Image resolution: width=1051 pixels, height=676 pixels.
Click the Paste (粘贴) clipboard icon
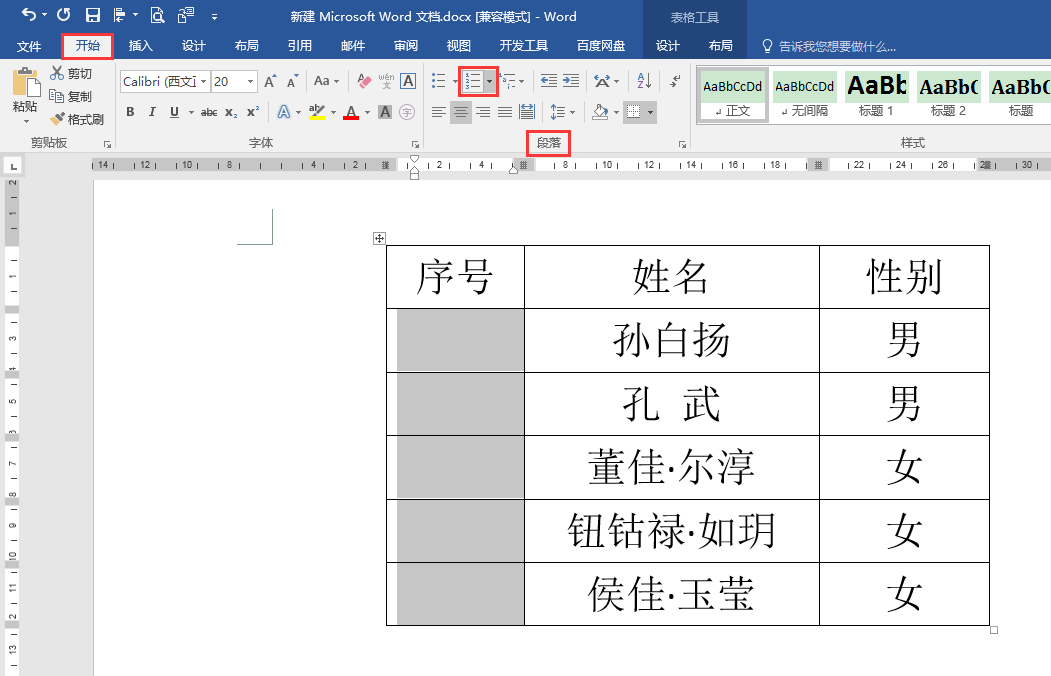25,82
